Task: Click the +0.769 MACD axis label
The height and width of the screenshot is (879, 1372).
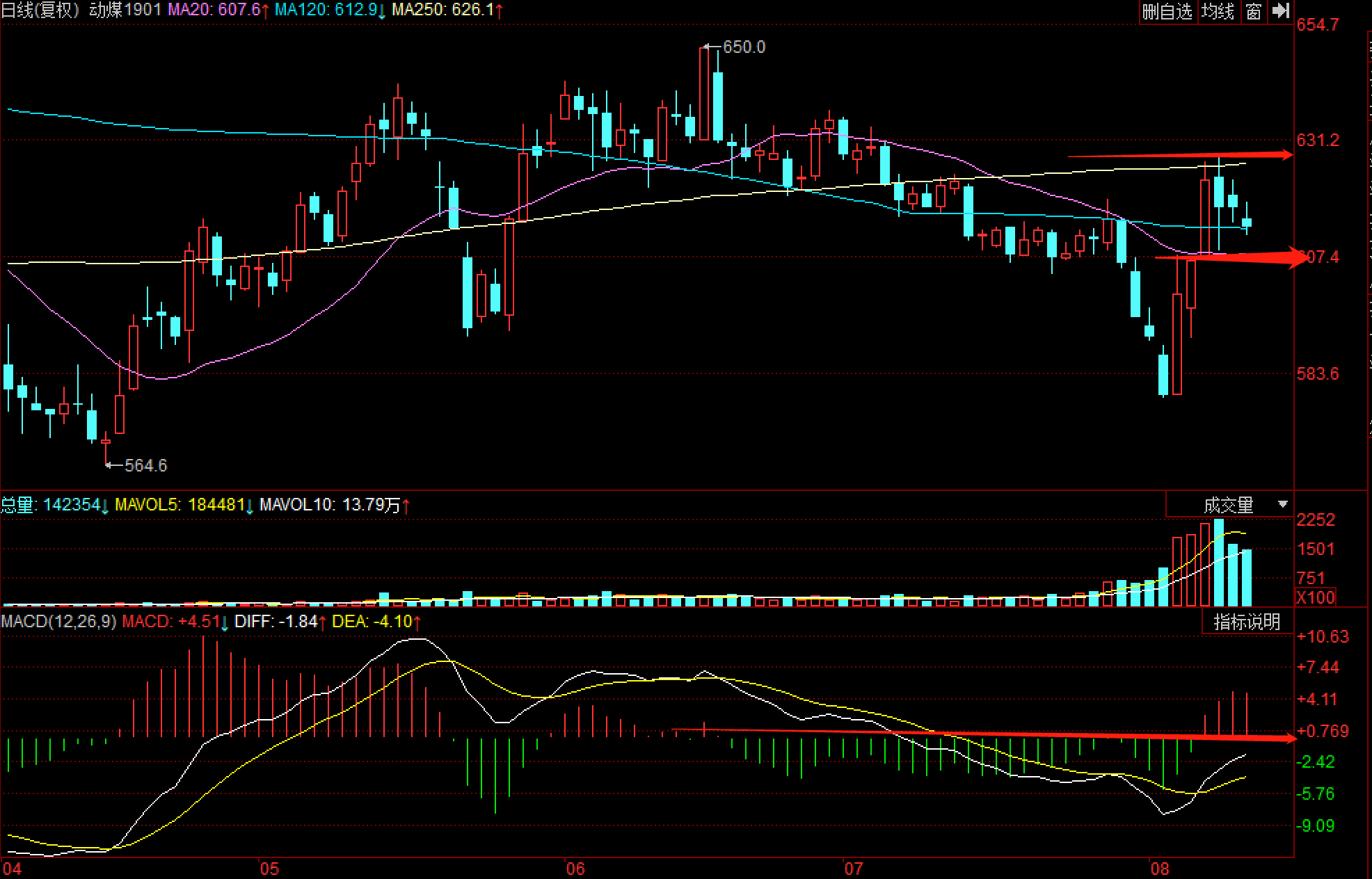Action: [x=1323, y=731]
